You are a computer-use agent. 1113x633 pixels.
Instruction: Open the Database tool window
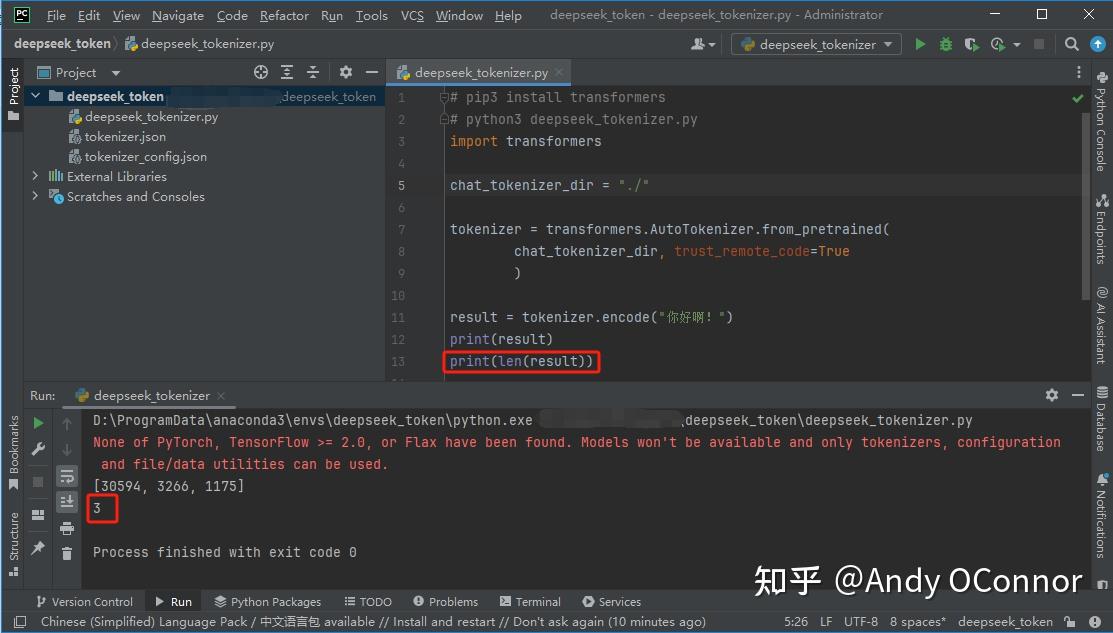click(x=1102, y=419)
